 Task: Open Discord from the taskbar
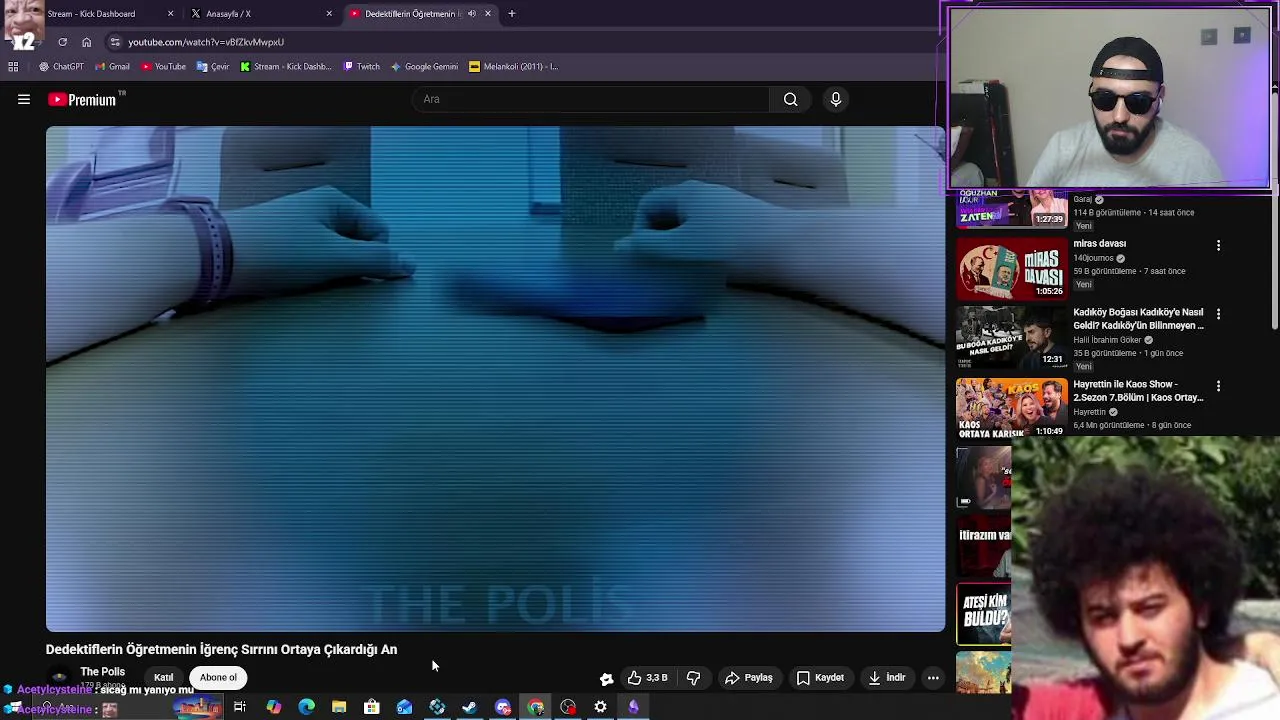503,707
